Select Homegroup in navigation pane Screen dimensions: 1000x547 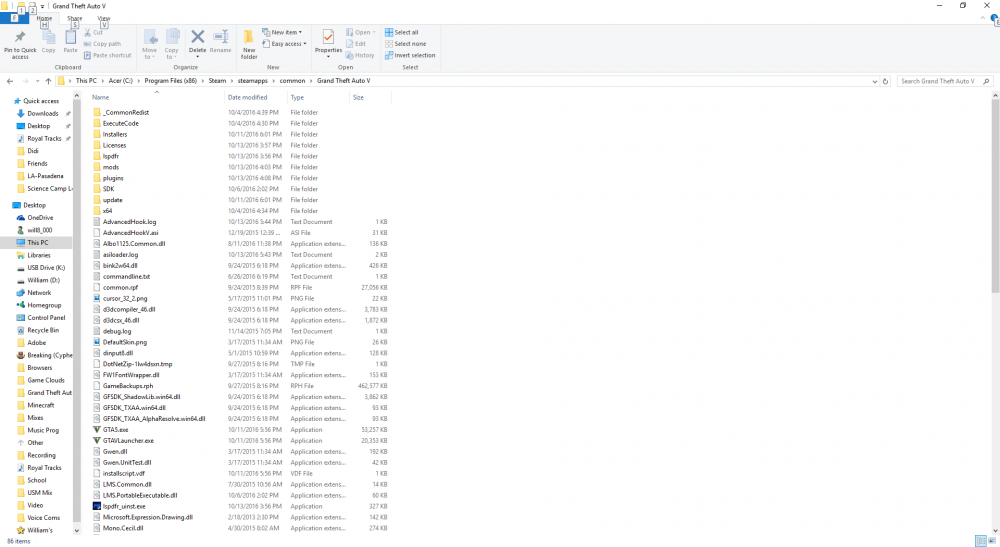coord(44,305)
